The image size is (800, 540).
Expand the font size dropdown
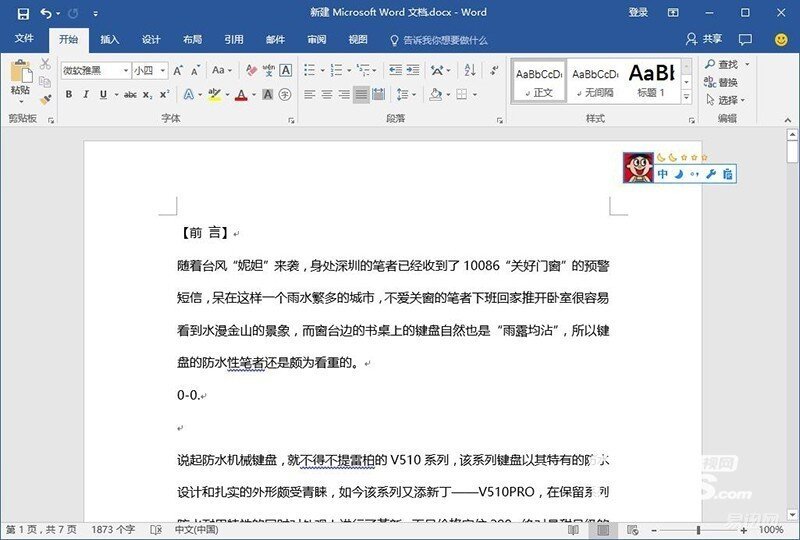(x=163, y=70)
